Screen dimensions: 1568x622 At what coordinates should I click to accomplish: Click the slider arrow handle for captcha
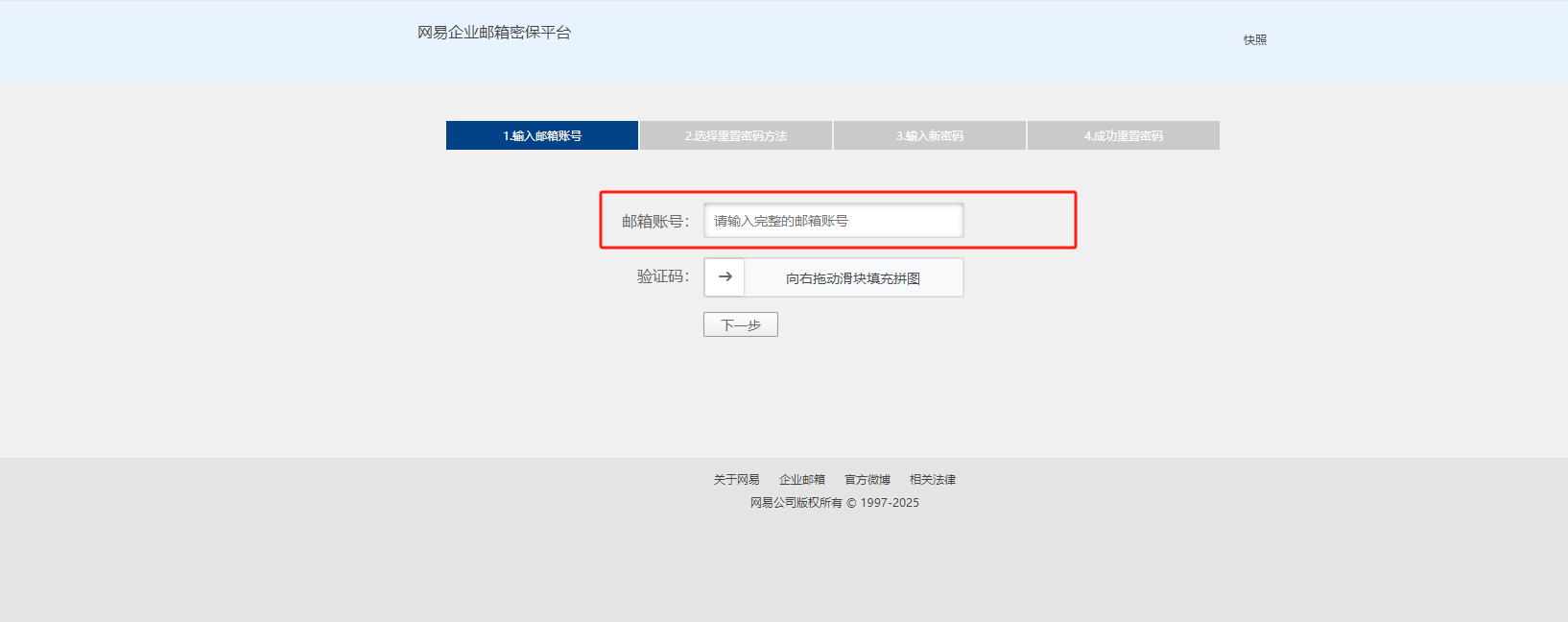point(725,277)
